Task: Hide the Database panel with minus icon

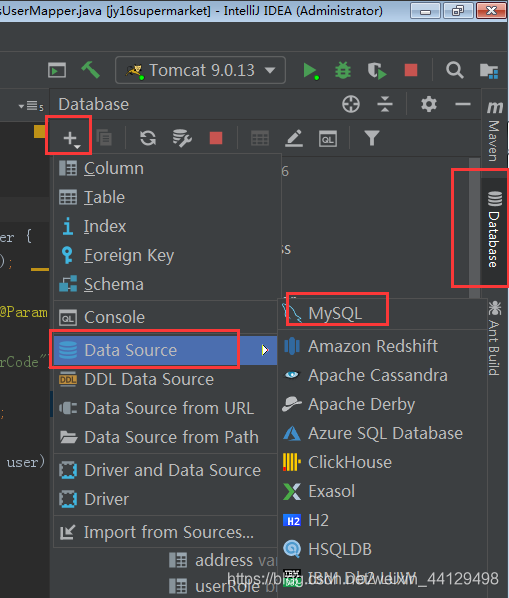Action: point(462,104)
